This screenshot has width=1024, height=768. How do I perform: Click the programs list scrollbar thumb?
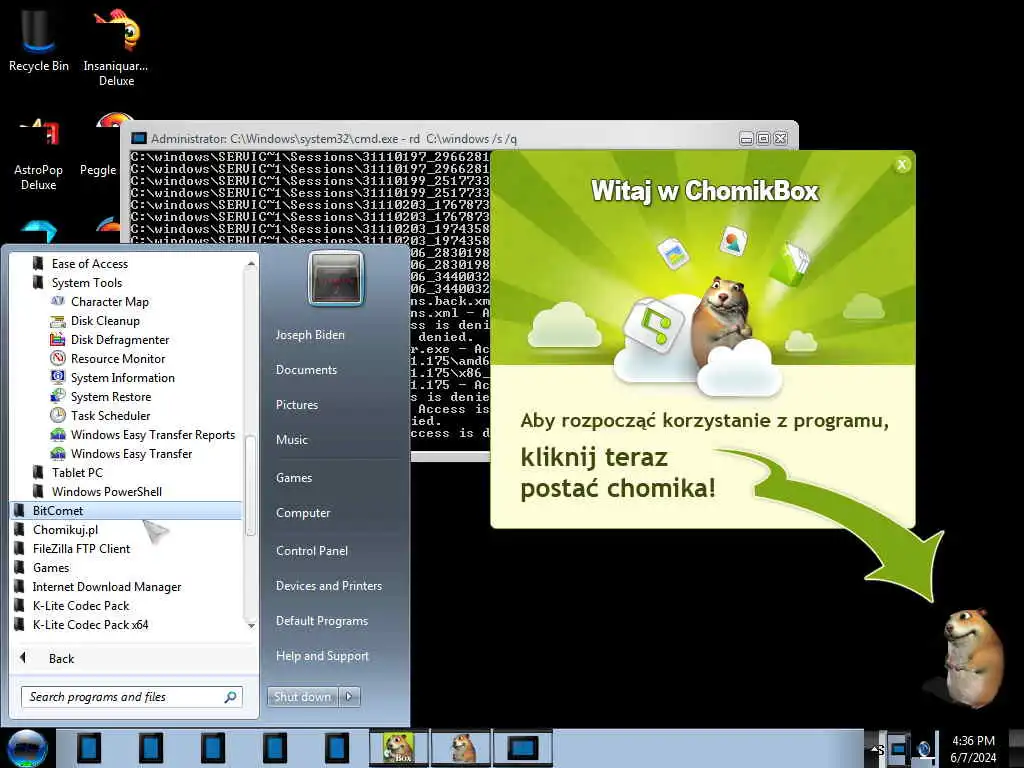coord(251,485)
